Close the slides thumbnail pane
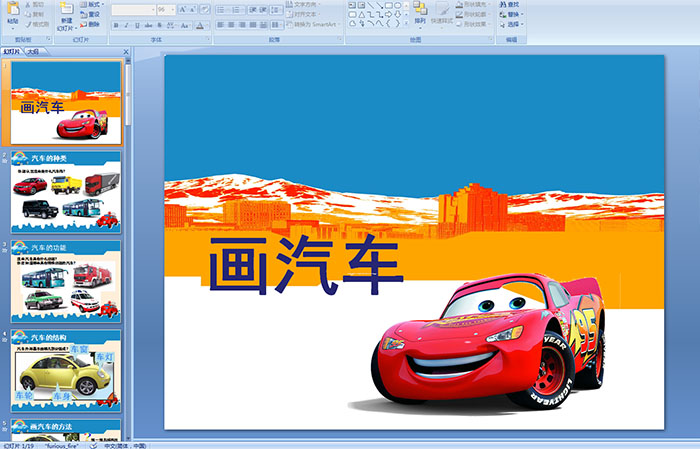Viewport: 700px width, 449px height. click(126, 52)
